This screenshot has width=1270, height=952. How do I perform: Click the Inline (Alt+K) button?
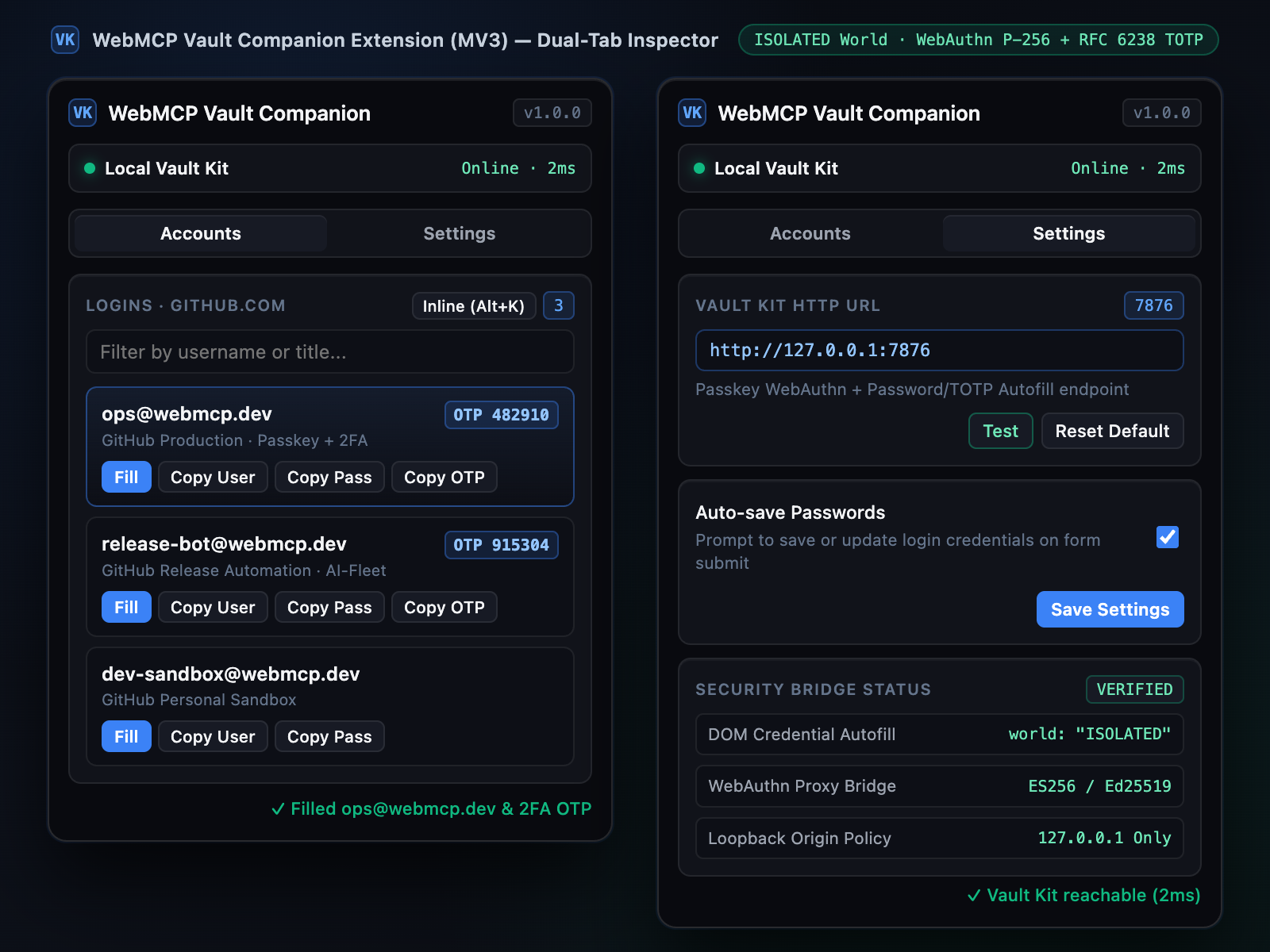point(474,305)
